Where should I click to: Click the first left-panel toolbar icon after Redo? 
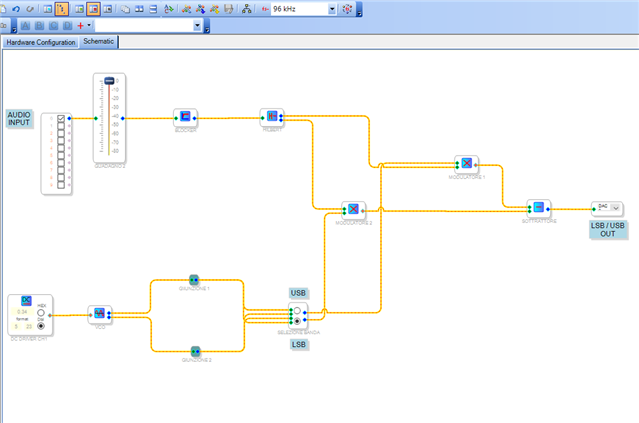tap(48, 9)
